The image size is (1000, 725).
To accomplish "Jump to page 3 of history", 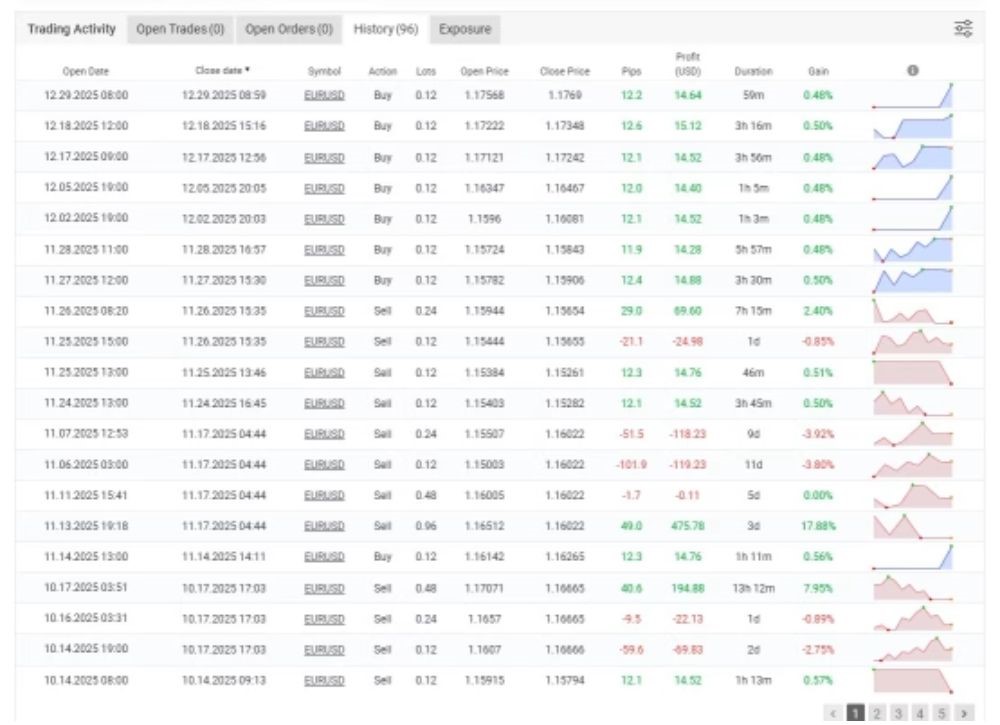I will pyautogui.click(x=899, y=713).
